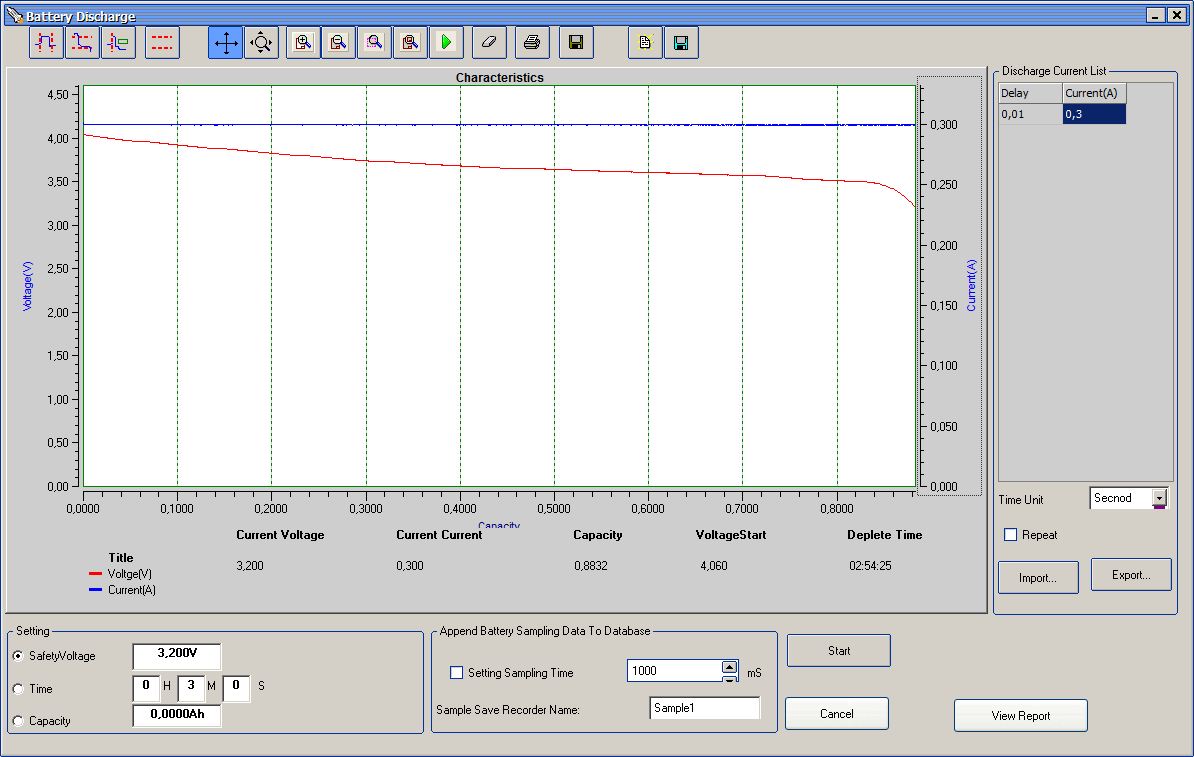Click the zoom out magnifier icon
The width and height of the screenshot is (1194, 757).
coord(339,43)
